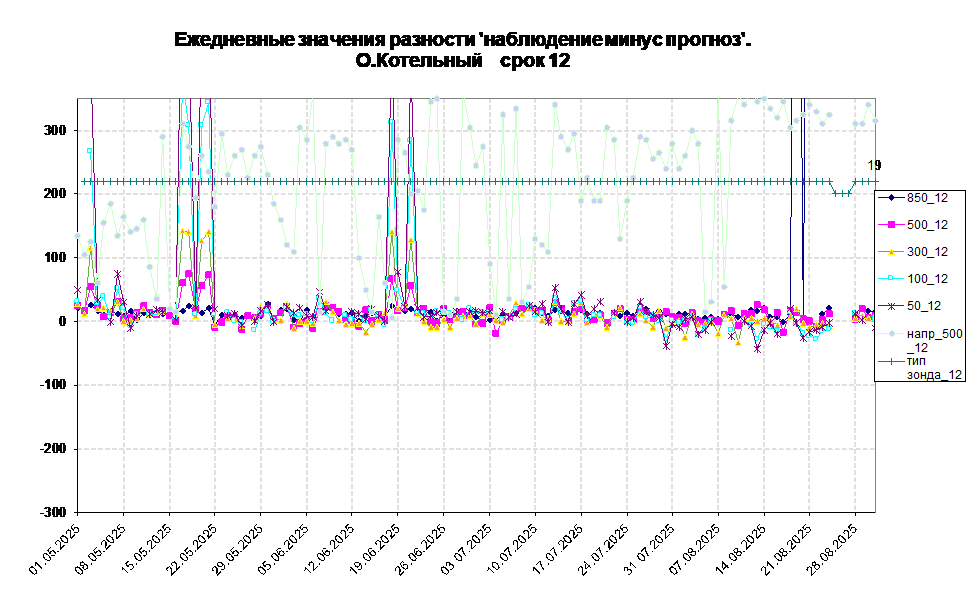
Task: Click the dip in the teal тип зонда line
Action: click(842, 193)
